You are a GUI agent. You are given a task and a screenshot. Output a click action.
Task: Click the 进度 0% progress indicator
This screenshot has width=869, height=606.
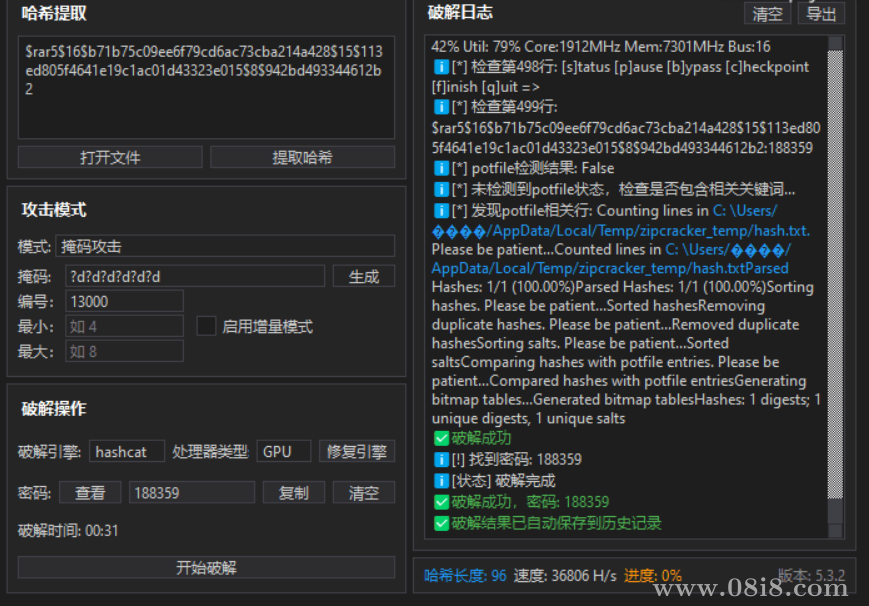click(x=654, y=575)
